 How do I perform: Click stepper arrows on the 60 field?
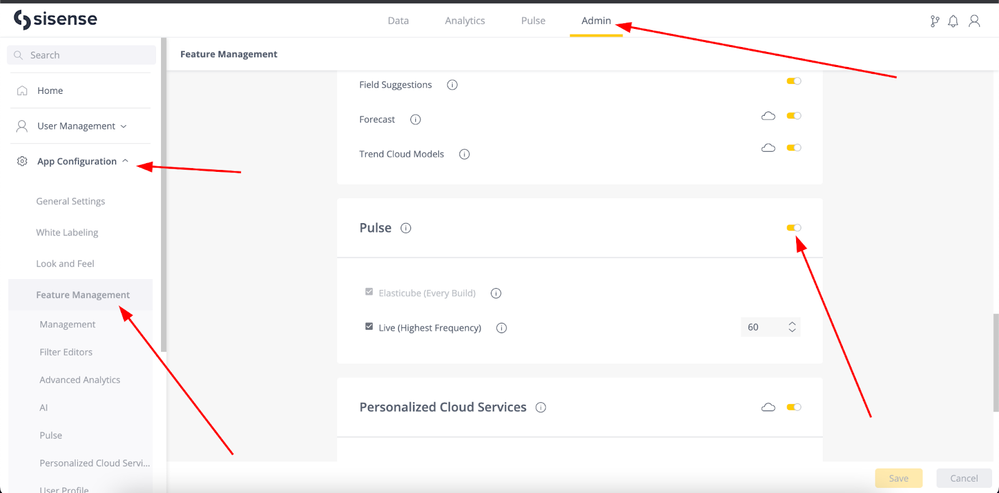click(792, 327)
